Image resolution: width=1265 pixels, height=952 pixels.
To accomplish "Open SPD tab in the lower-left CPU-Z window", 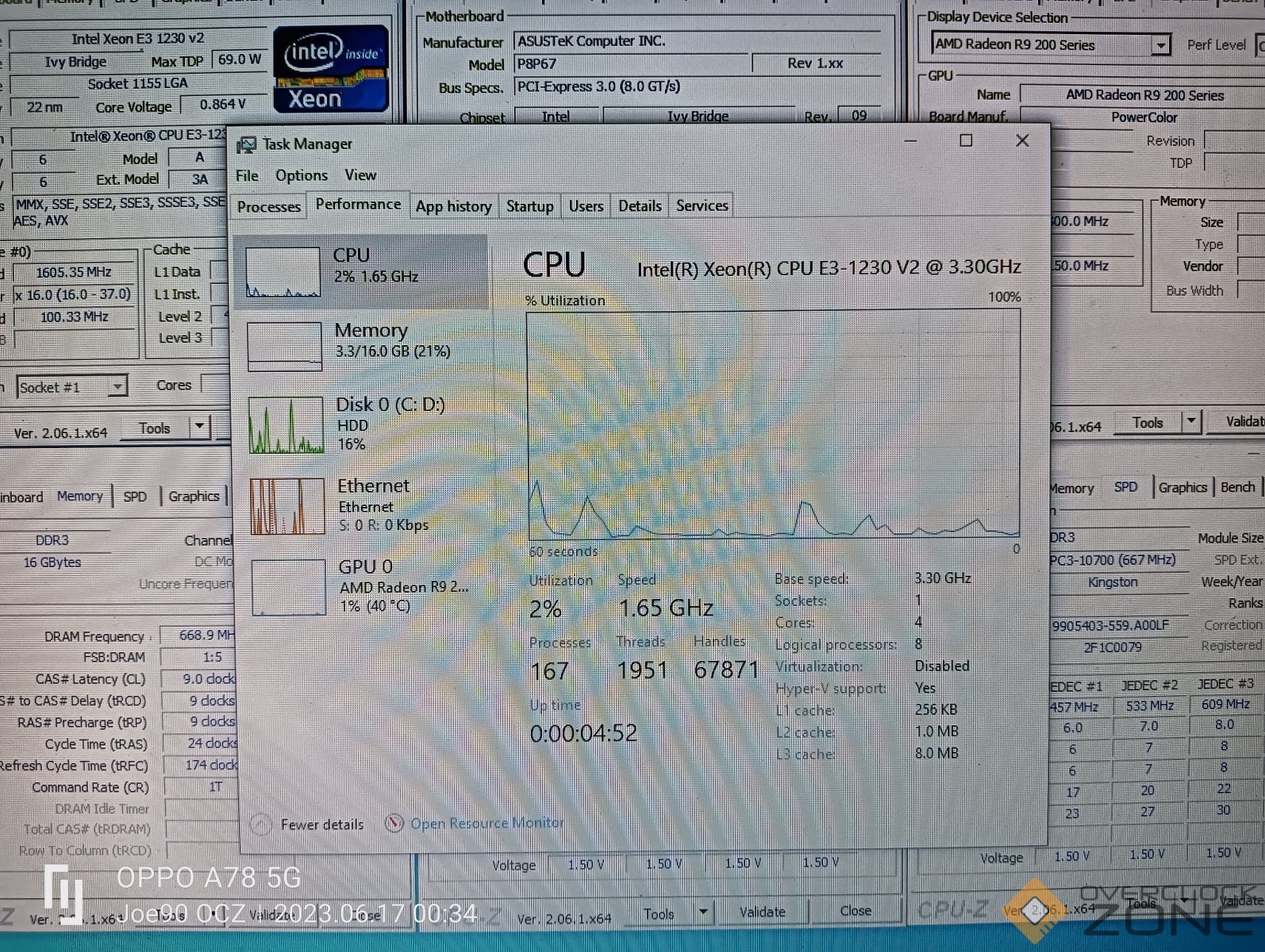I will tap(135, 497).
